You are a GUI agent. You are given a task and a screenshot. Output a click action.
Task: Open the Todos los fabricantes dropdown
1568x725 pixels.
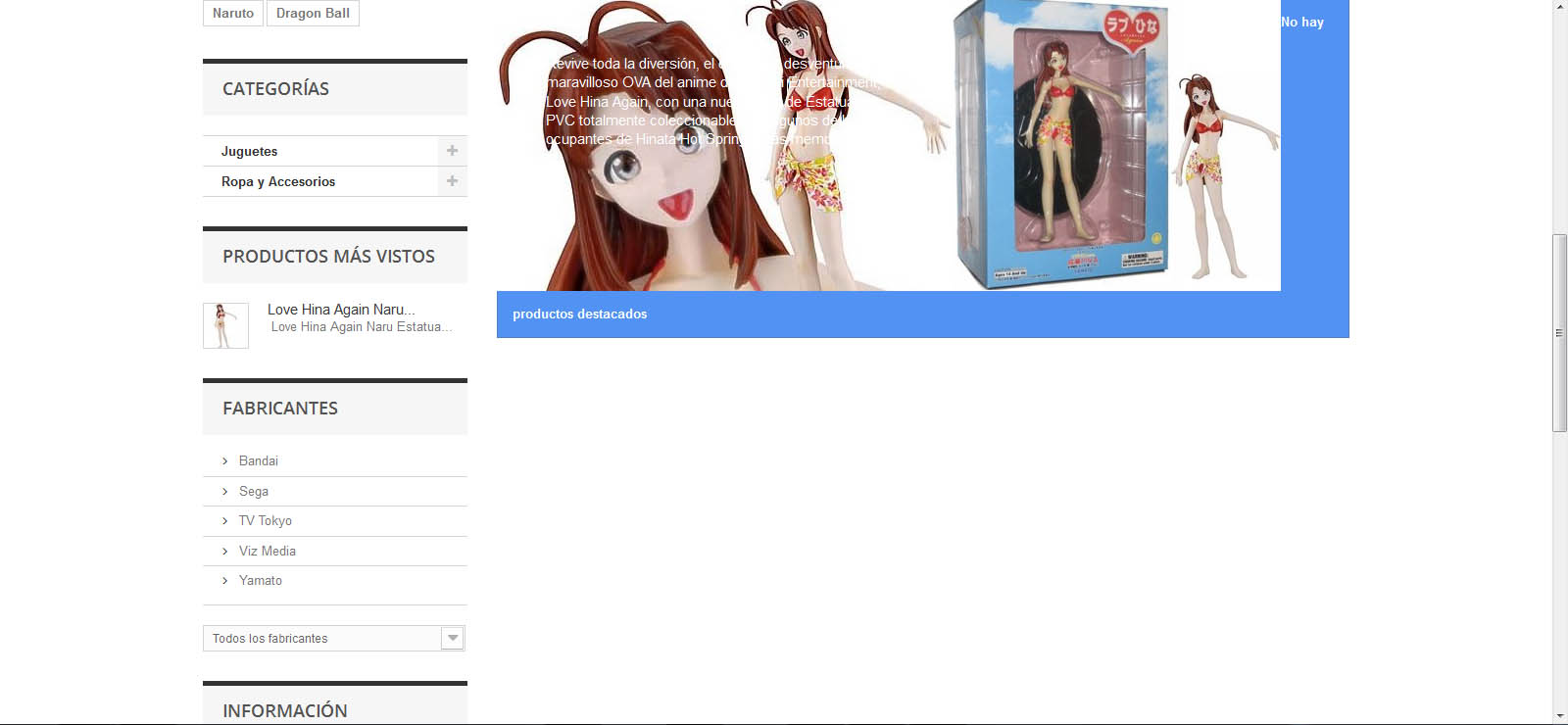[x=334, y=638]
